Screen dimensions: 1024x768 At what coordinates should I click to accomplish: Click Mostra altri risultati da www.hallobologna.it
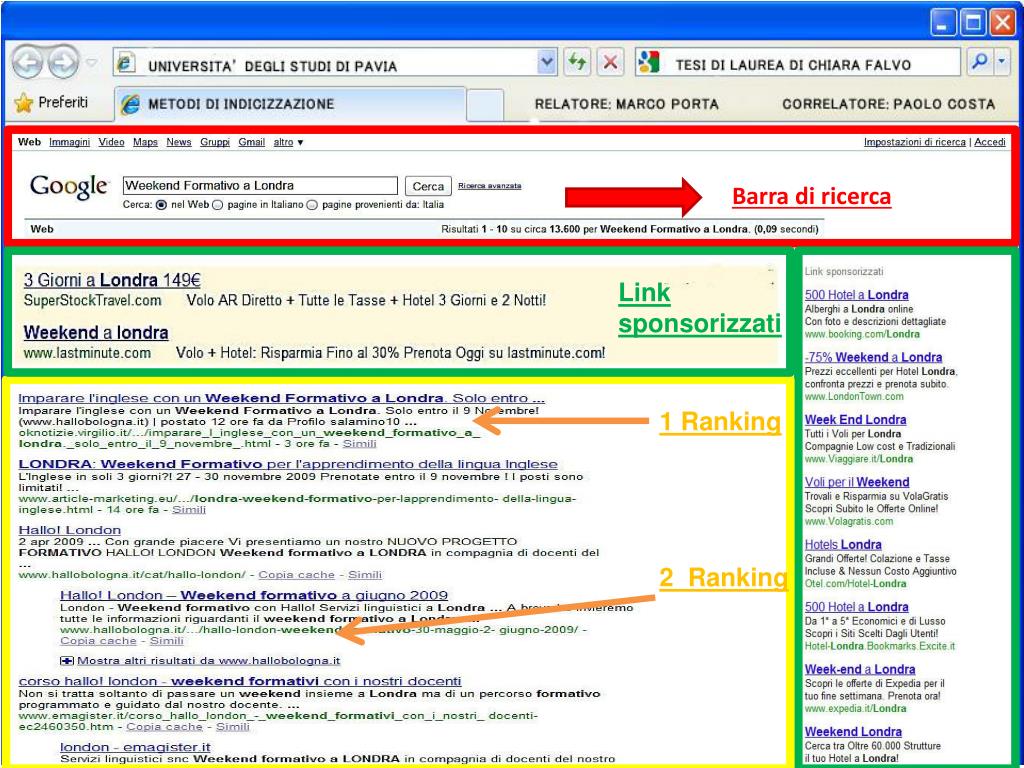[x=208, y=661]
